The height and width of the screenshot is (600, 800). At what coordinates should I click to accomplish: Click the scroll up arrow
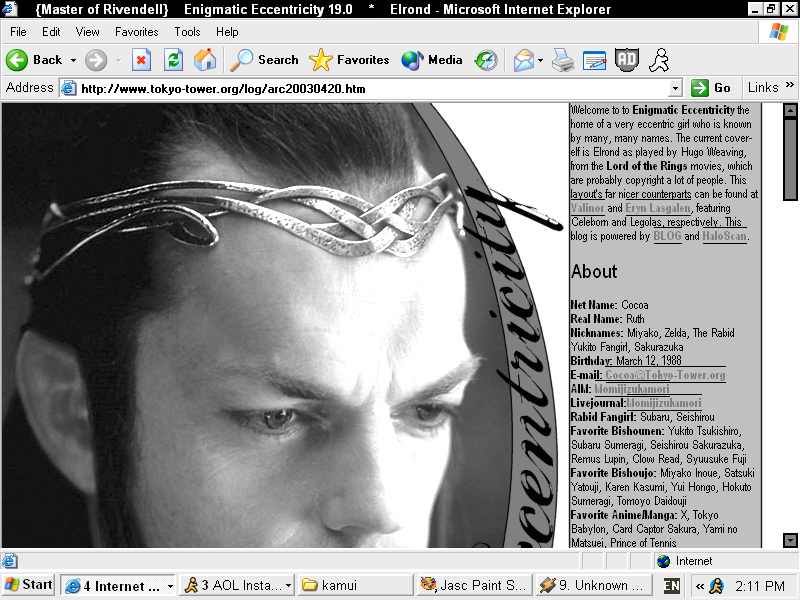click(790, 110)
